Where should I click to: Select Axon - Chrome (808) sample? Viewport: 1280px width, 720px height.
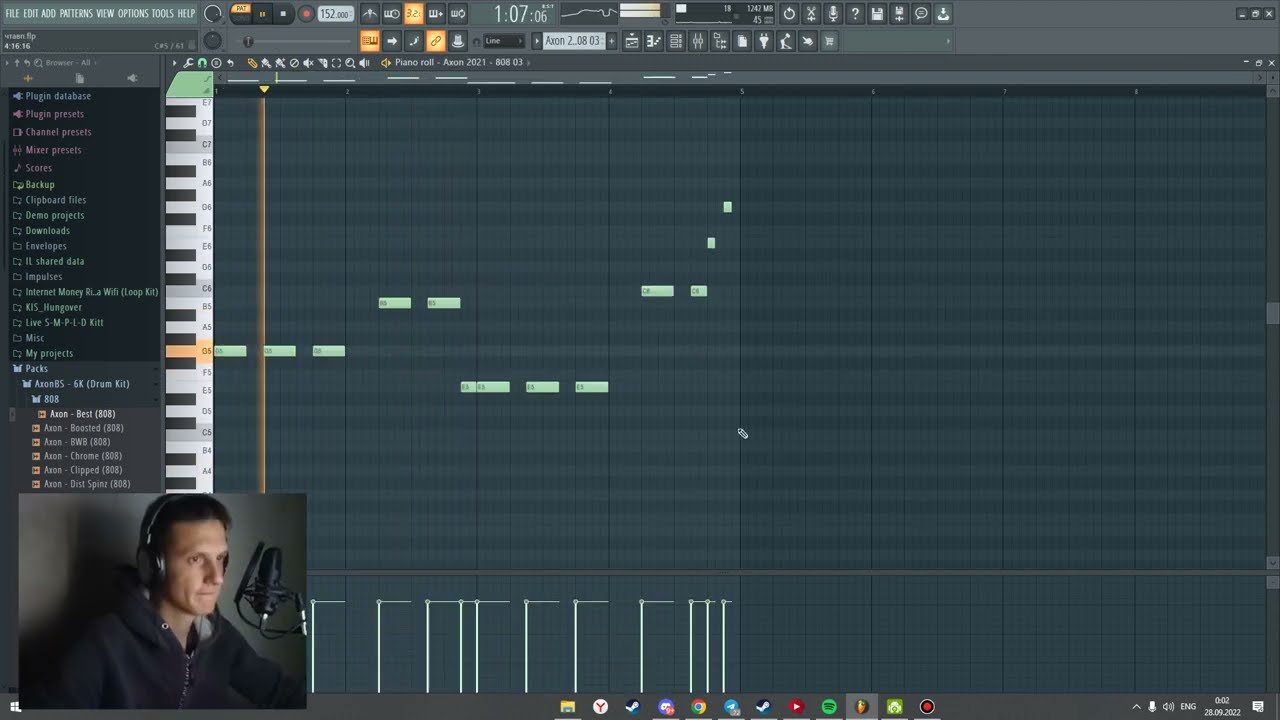[x=83, y=456]
